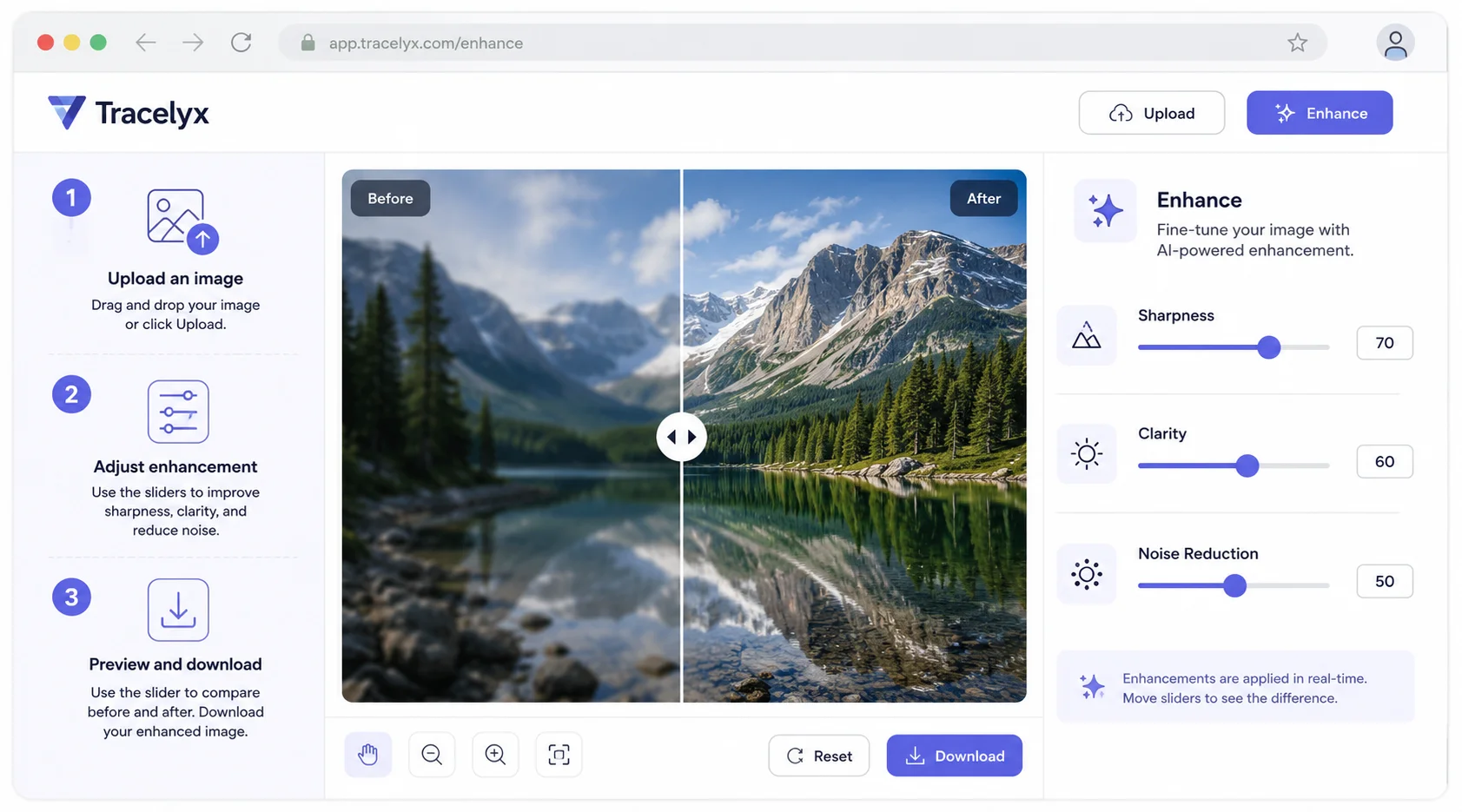The height and width of the screenshot is (812, 1462).
Task: Click the Sharpness value field showing 70
Action: pyautogui.click(x=1385, y=343)
